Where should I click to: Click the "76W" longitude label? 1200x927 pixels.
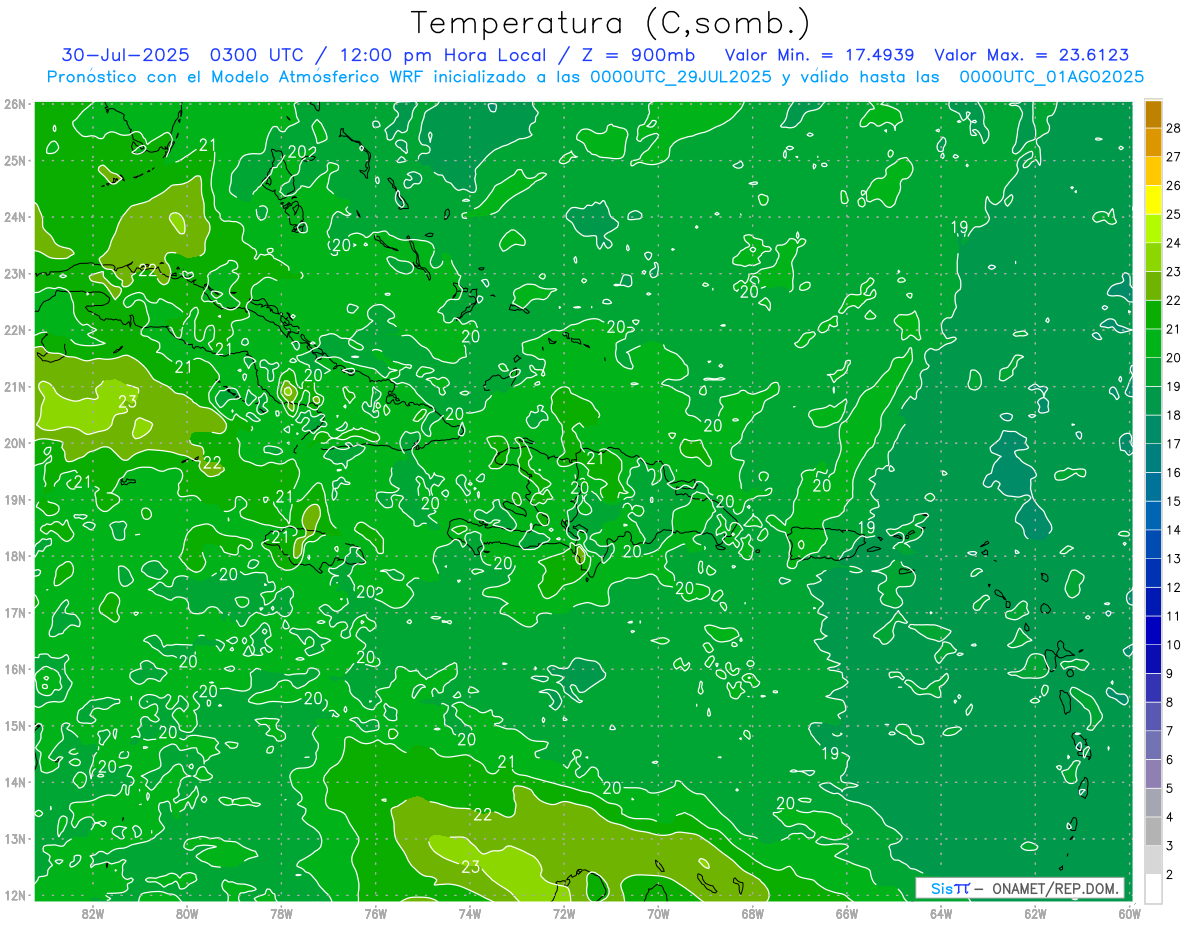pyautogui.click(x=376, y=913)
